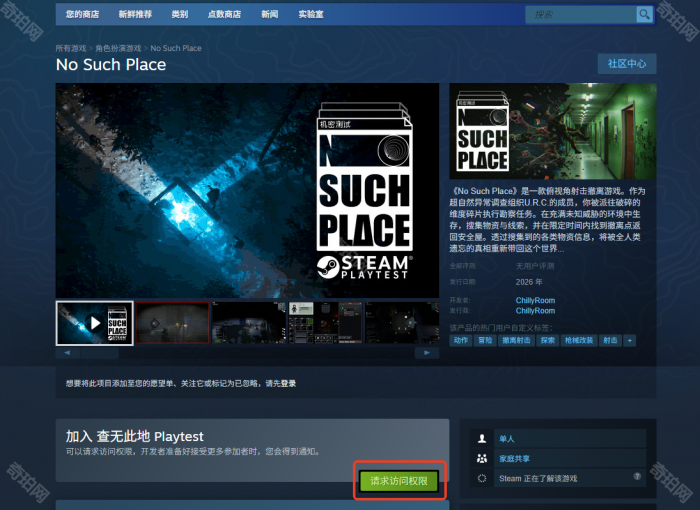Open 单人 feature link
This screenshot has width=700, height=510.
tap(507, 439)
